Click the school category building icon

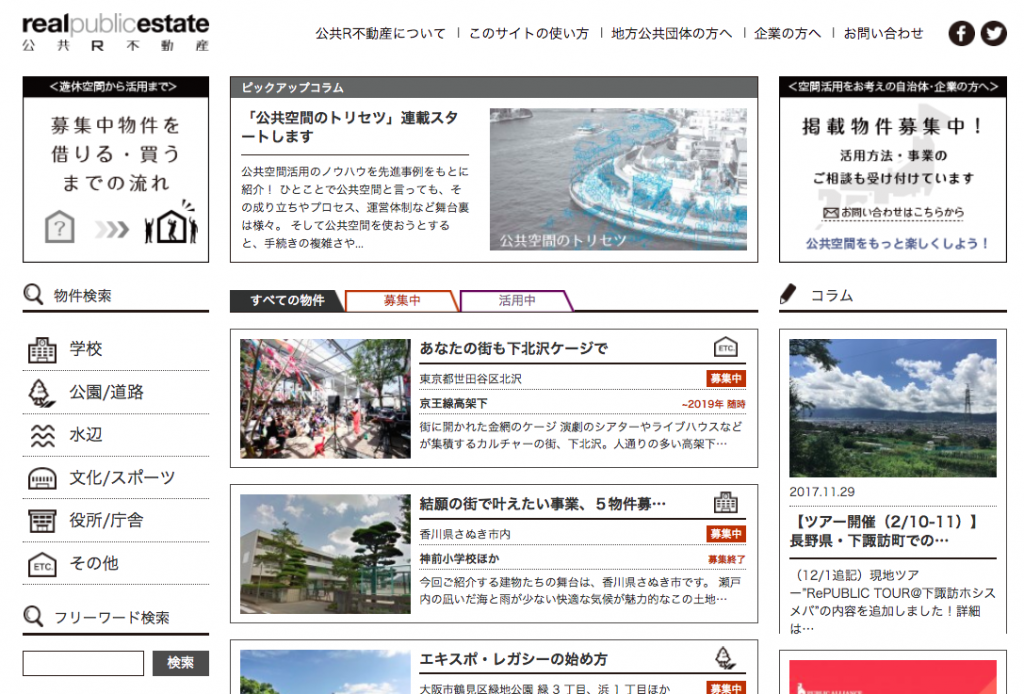(42, 350)
